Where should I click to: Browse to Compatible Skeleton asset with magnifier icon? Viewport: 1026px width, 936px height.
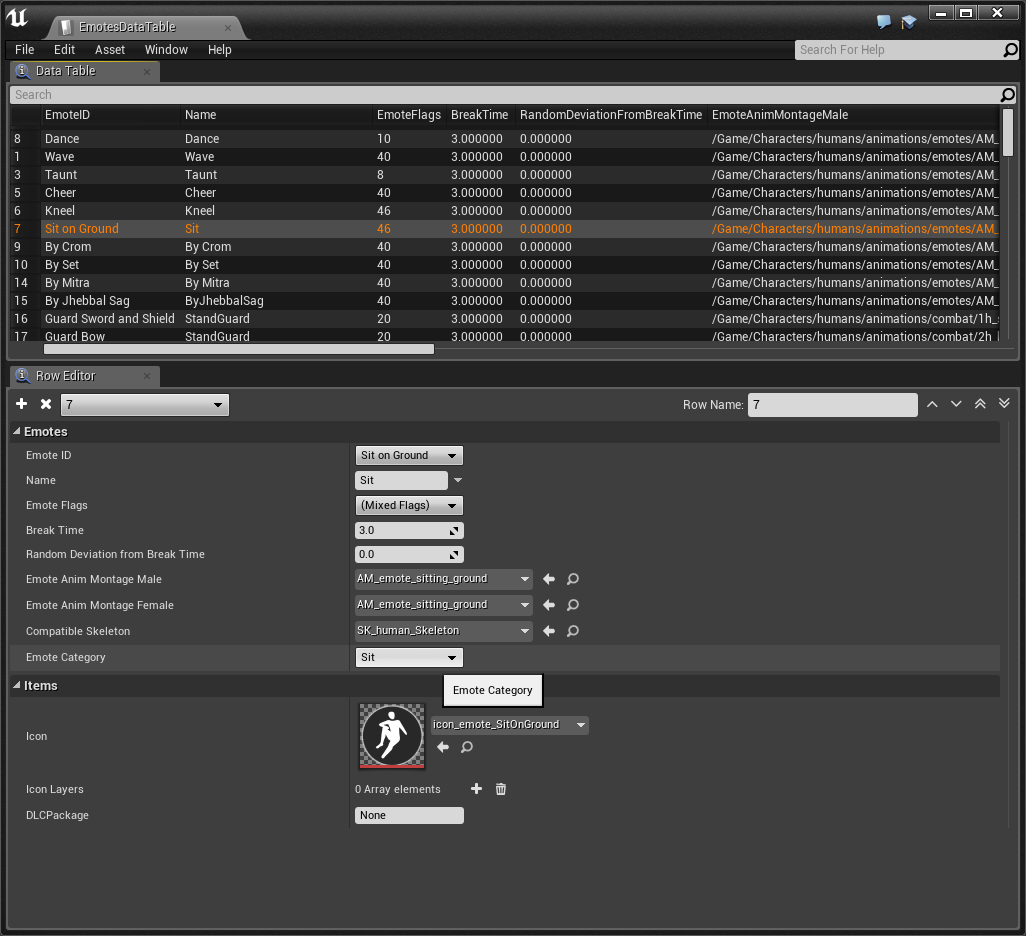pos(573,631)
